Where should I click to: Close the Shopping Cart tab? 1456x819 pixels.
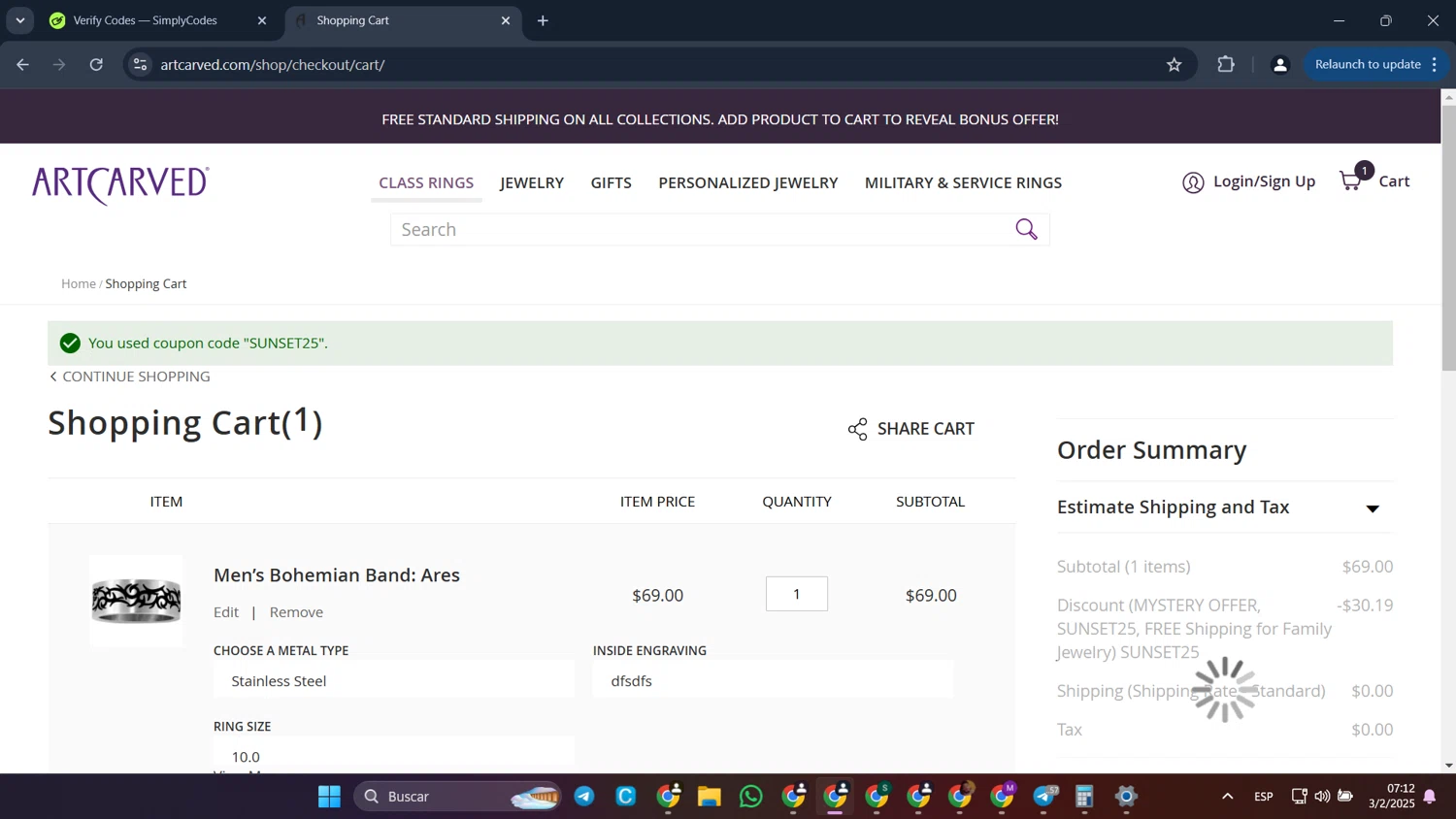(x=506, y=20)
